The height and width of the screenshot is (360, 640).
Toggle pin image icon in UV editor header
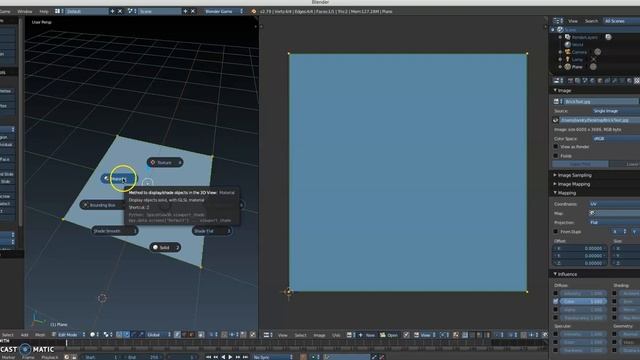[x=406, y=335]
